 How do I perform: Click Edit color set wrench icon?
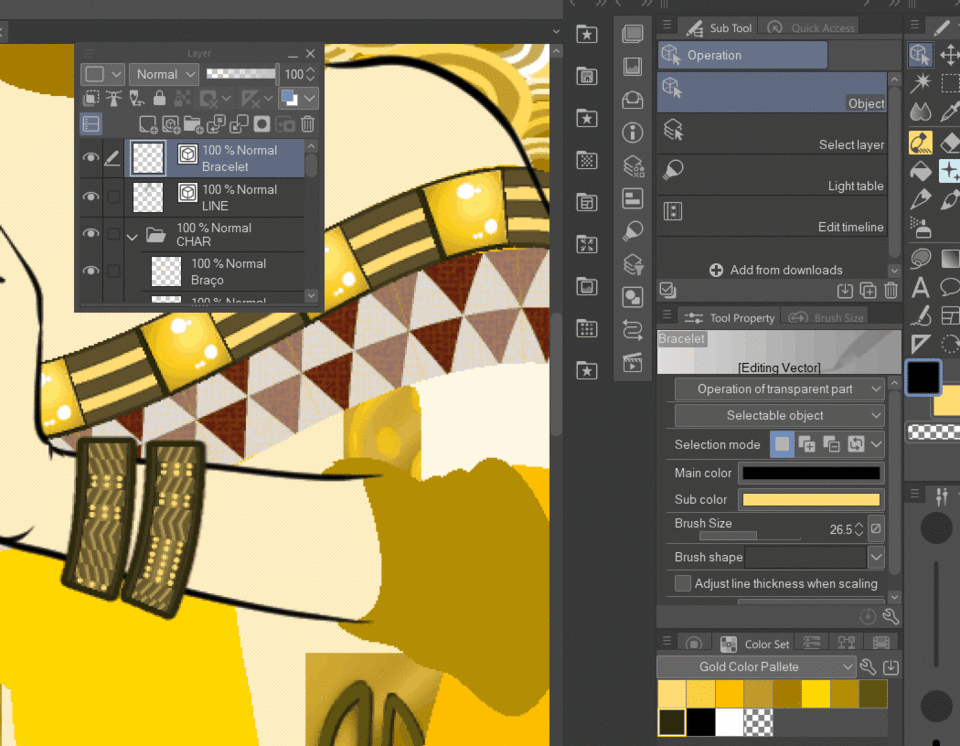tap(868, 666)
